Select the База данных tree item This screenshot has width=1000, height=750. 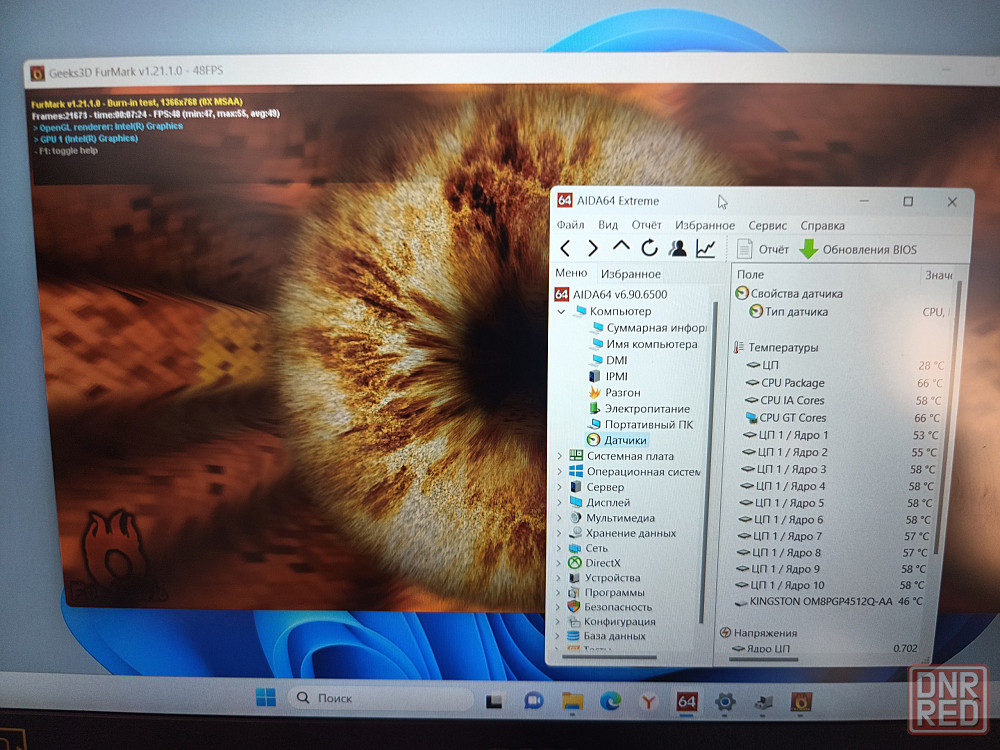(606, 636)
